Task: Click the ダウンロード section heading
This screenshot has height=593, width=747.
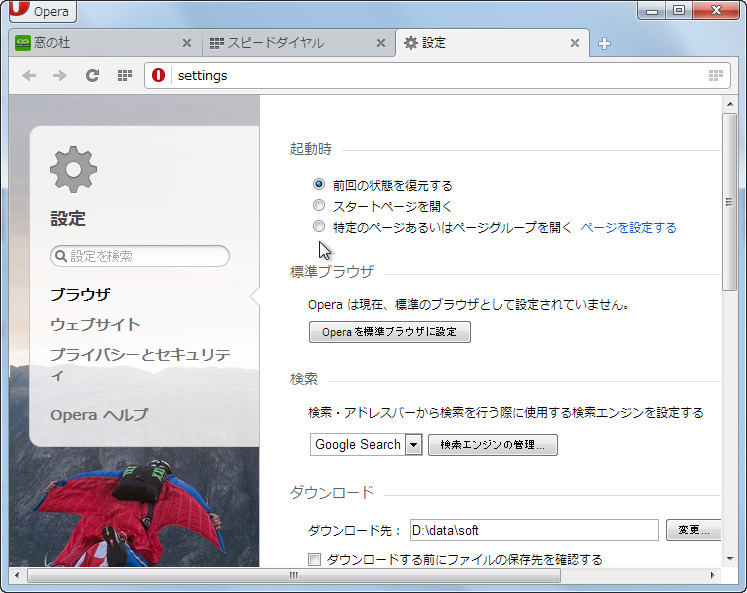Action: (x=332, y=492)
